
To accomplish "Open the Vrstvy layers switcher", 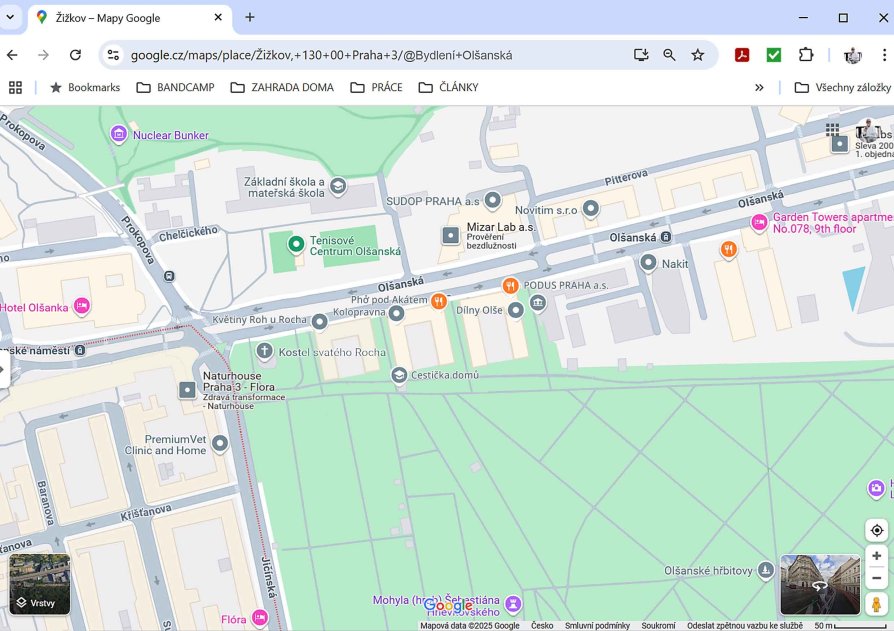I will 39,584.
